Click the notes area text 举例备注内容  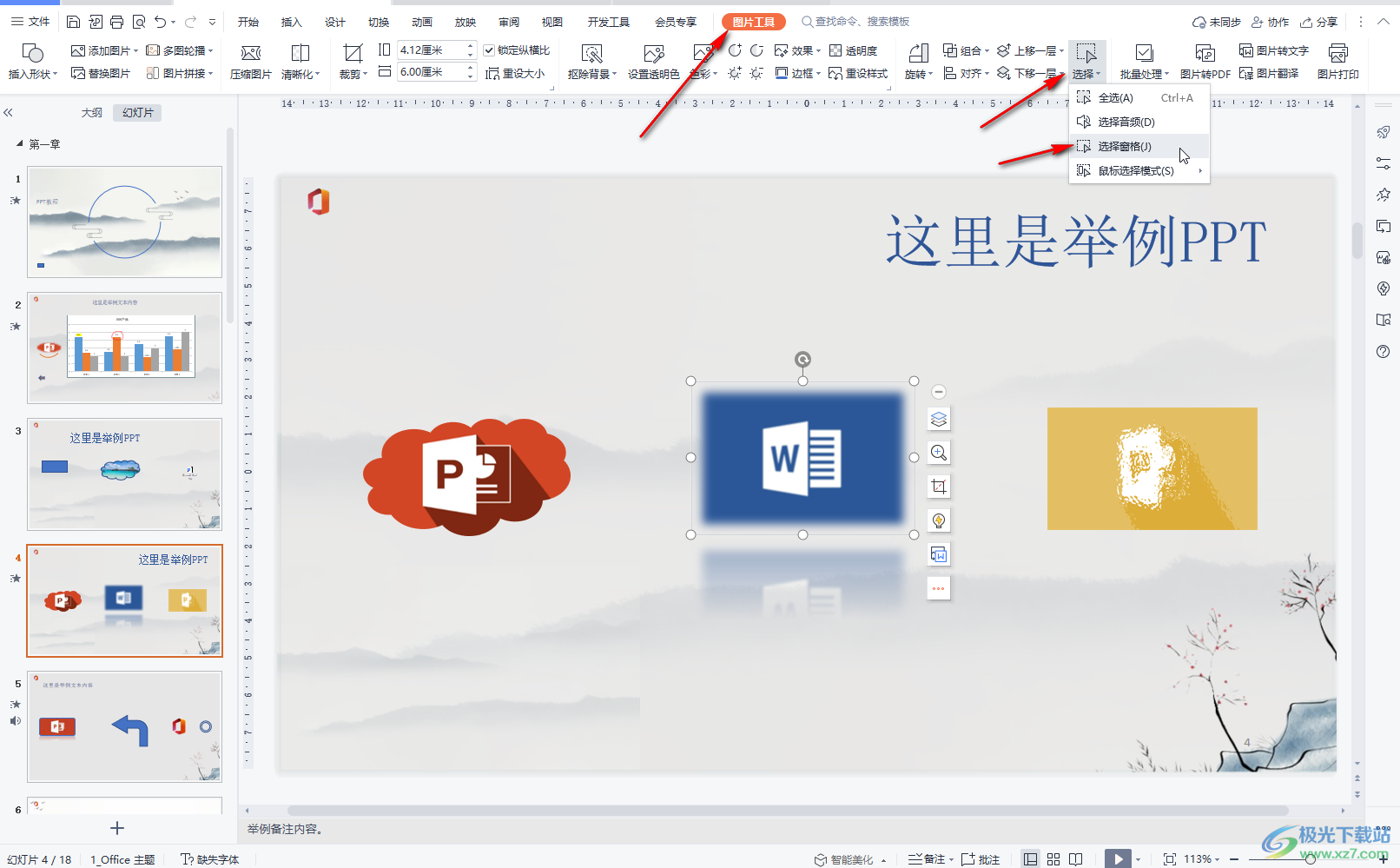(286, 829)
